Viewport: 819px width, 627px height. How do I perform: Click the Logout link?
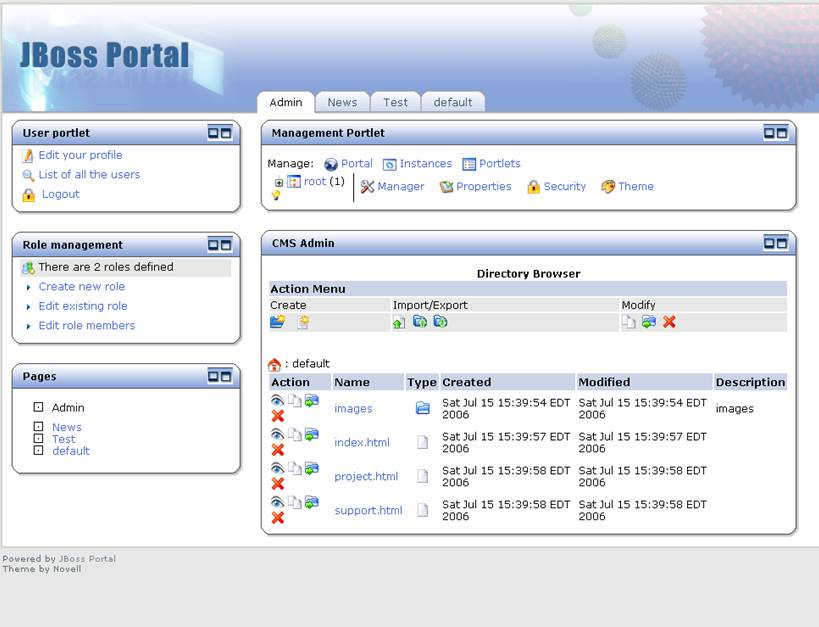[x=61, y=194]
